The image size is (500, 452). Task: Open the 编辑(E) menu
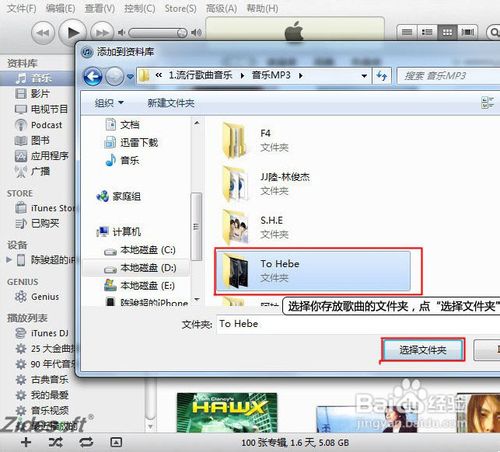coord(60,8)
